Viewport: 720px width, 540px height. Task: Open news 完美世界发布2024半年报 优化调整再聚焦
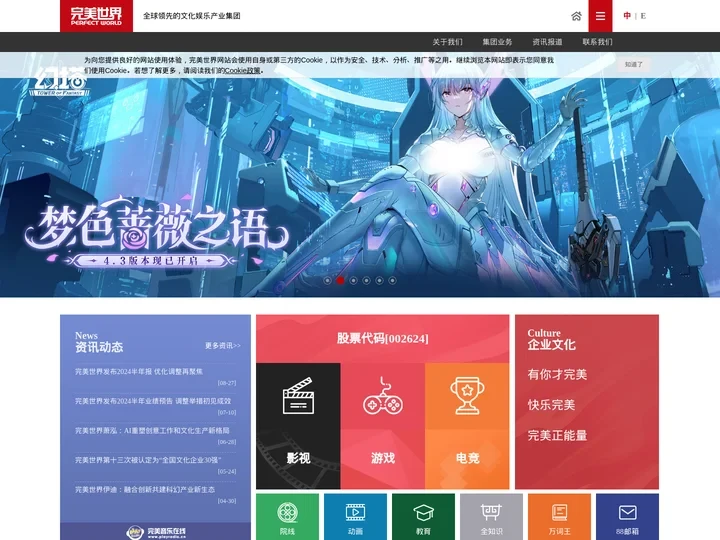pos(139,371)
